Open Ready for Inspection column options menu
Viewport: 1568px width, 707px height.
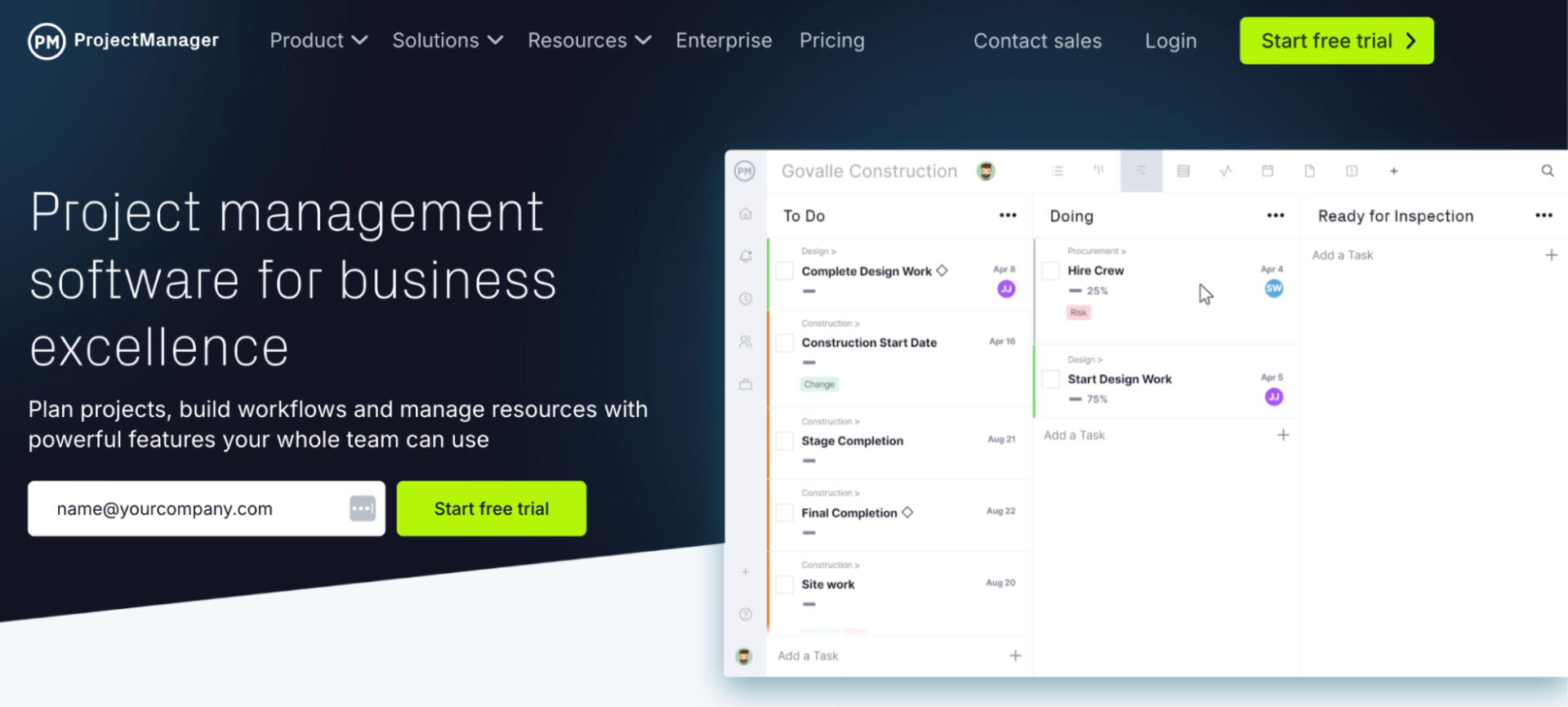pyautogui.click(x=1543, y=216)
